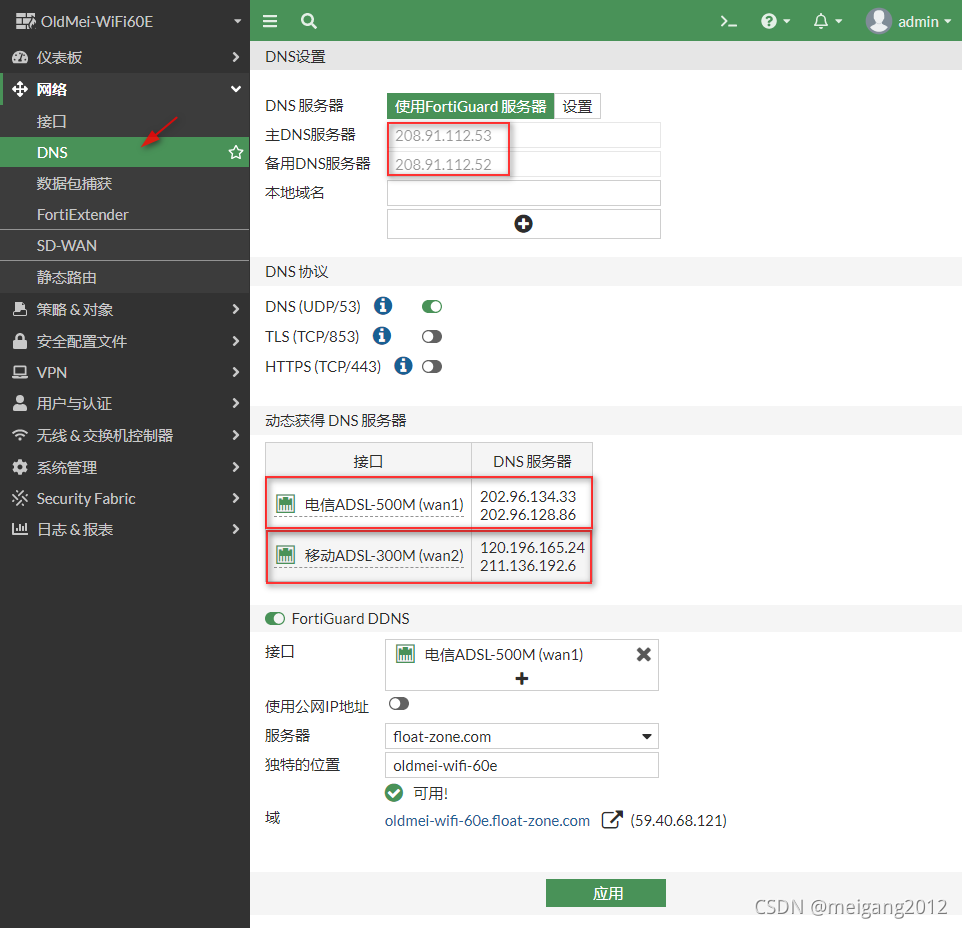Favorite the DNS page star icon
Screen dimensions: 962x928
pyautogui.click(x=236, y=152)
